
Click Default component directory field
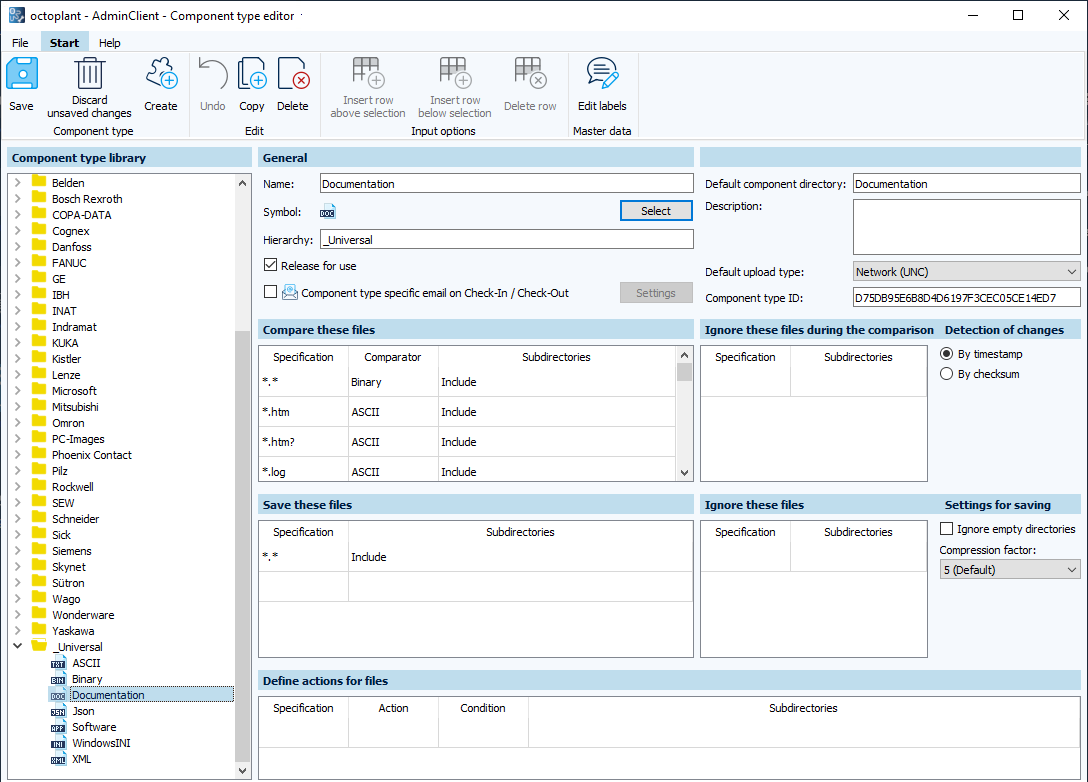click(x=967, y=183)
